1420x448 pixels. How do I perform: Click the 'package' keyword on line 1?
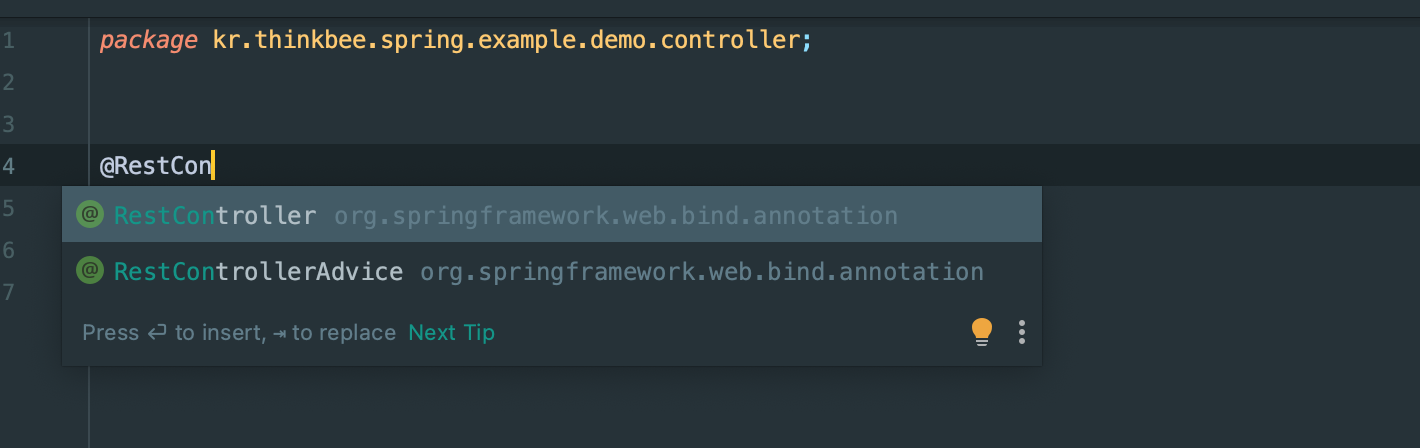click(x=148, y=42)
